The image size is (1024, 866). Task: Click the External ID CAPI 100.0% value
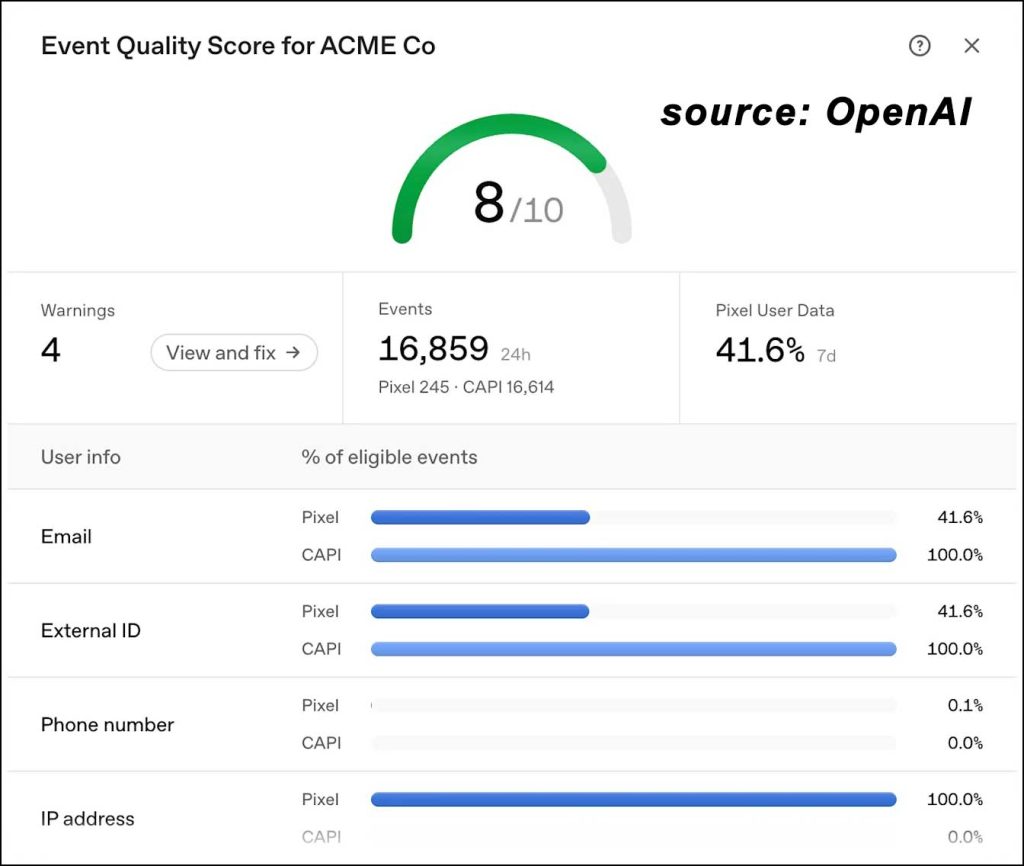point(955,649)
